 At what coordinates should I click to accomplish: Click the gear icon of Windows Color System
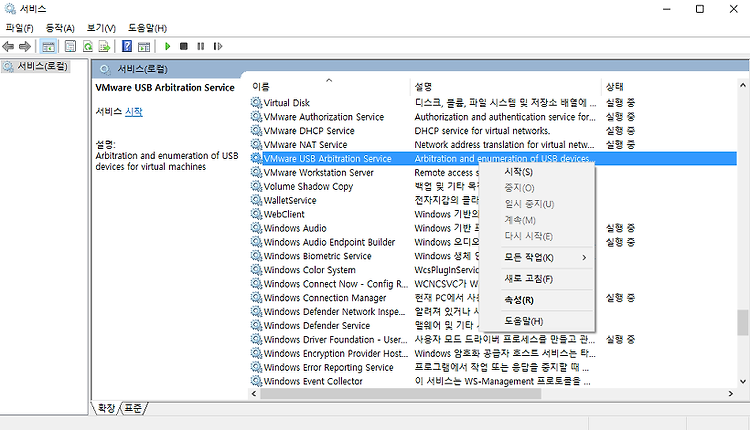pos(256,269)
